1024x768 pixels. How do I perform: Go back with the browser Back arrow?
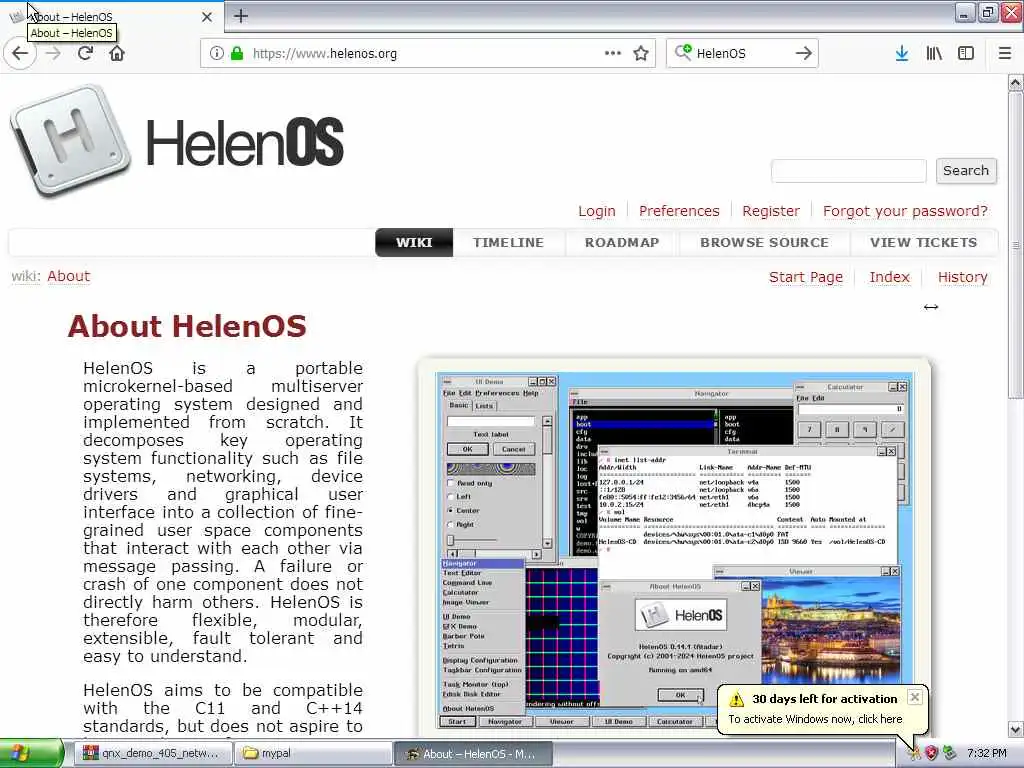[20, 54]
